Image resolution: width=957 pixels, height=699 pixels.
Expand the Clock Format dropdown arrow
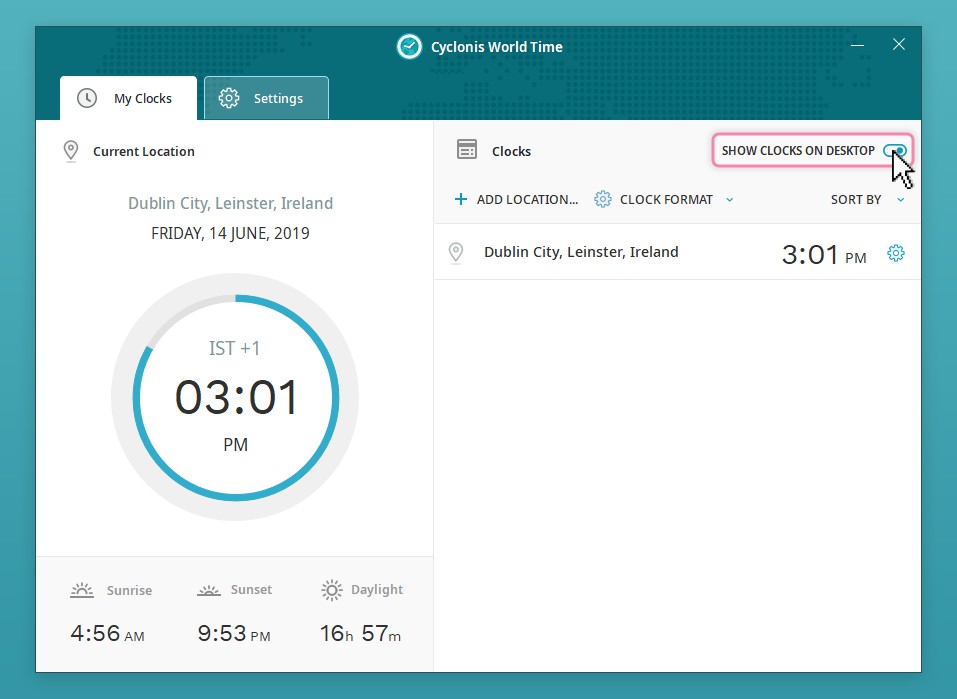tap(729, 200)
